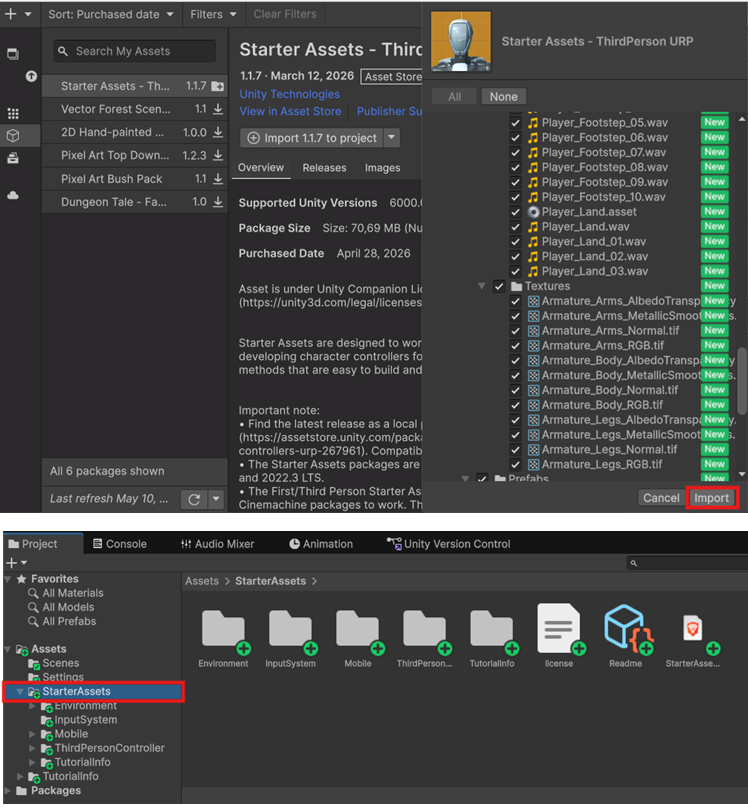Screen dimensions: 748x807
Task: Expand the Packages tree folder
Action: (x=8, y=791)
